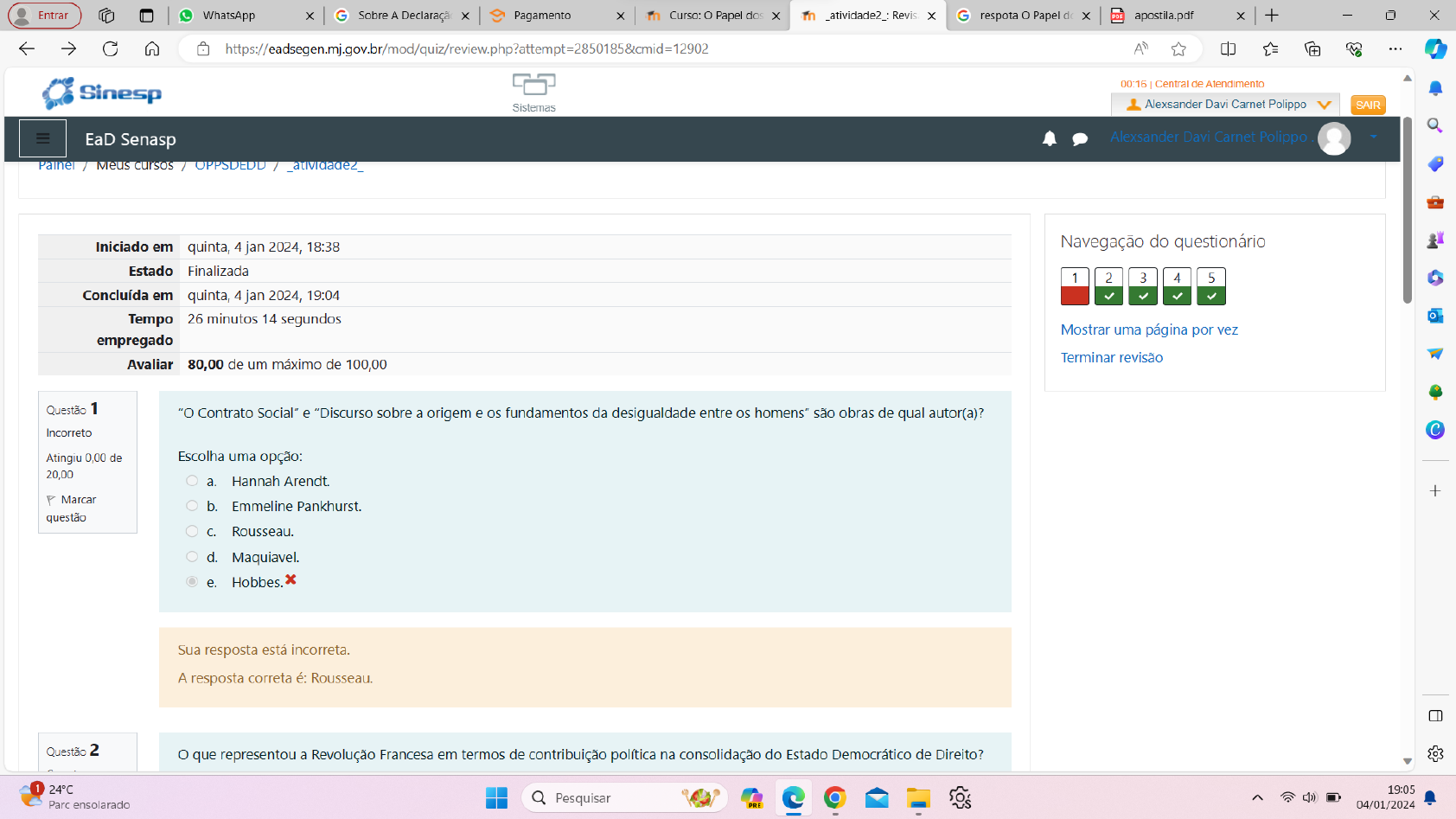Refresh the page with the reload button
This screenshot has width=1456, height=819.
click(x=110, y=49)
